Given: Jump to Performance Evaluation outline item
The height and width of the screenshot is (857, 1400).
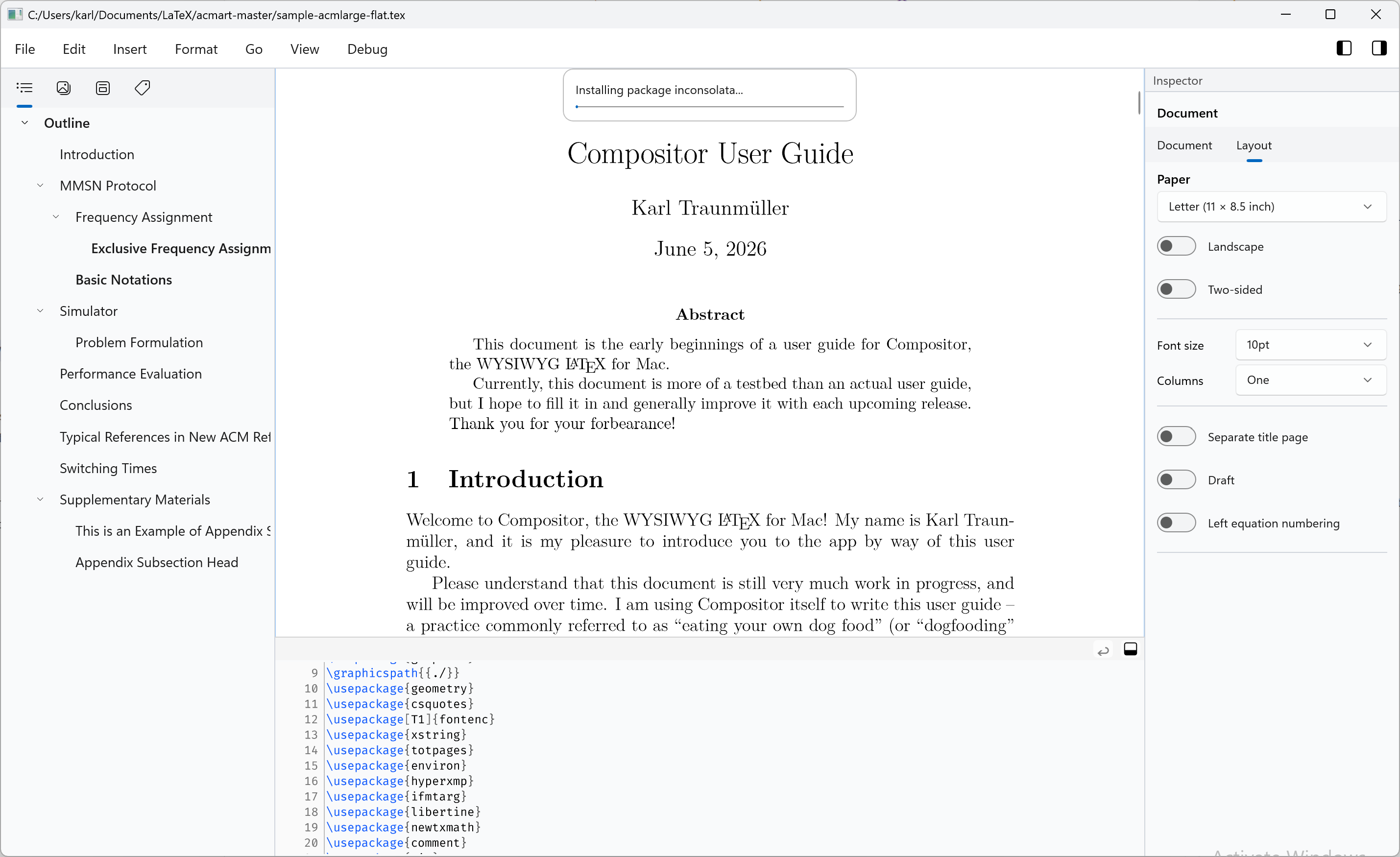Looking at the screenshot, I should (x=131, y=374).
